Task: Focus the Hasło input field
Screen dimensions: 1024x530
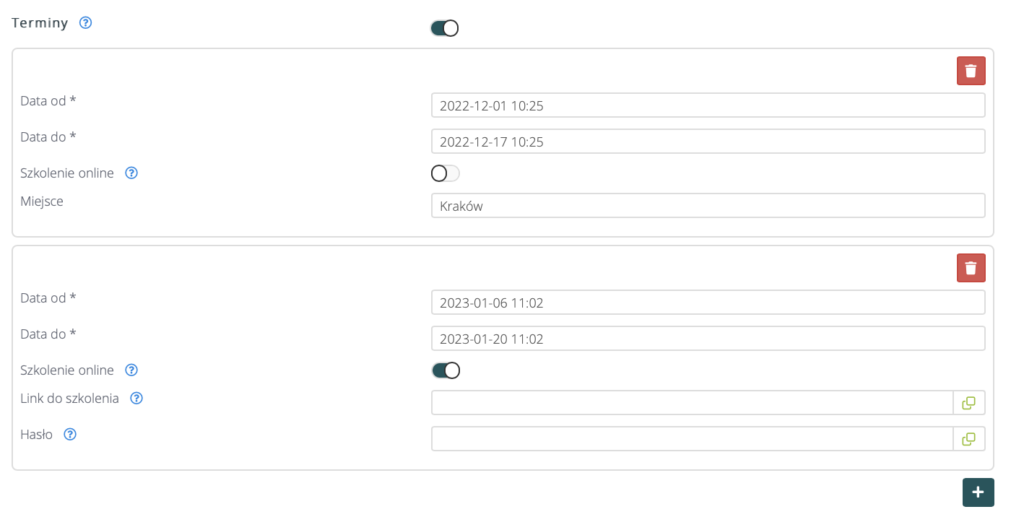Action: (x=691, y=439)
